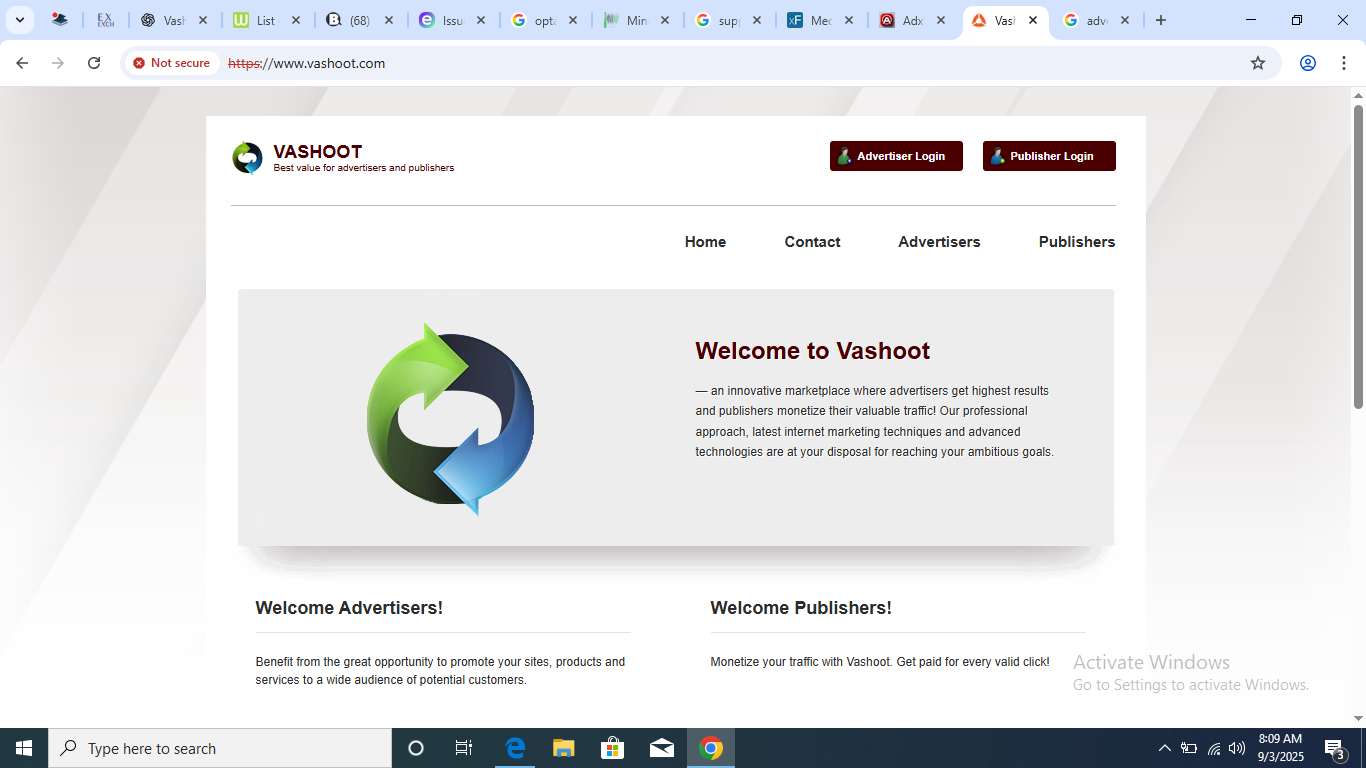Switch to the "opt" Google tab
The height and width of the screenshot is (768, 1366).
click(545, 20)
